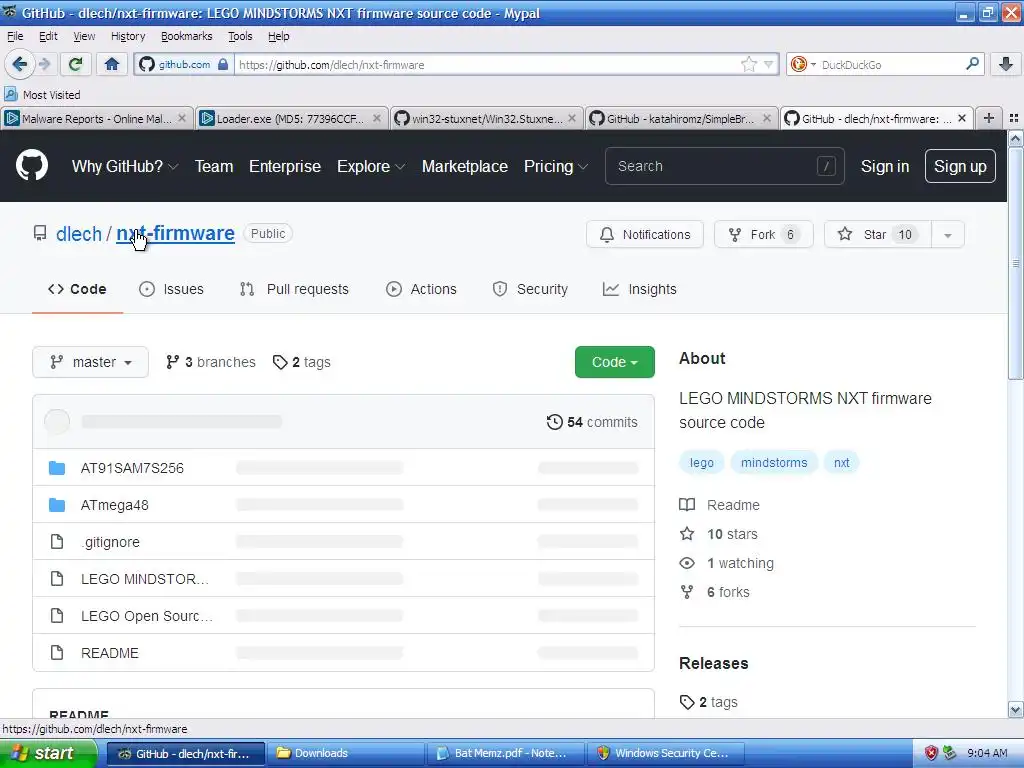Click the GitHub Octocat logo in header
Image resolution: width=1024 pixels, height=768 pixels.
click(x=32, y=165)
